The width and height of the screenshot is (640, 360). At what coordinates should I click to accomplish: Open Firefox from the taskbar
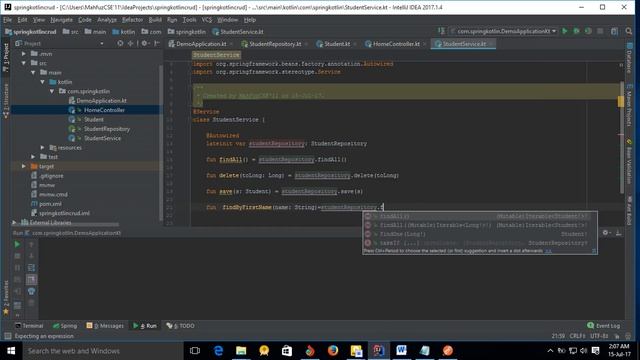tap(333, 351)
